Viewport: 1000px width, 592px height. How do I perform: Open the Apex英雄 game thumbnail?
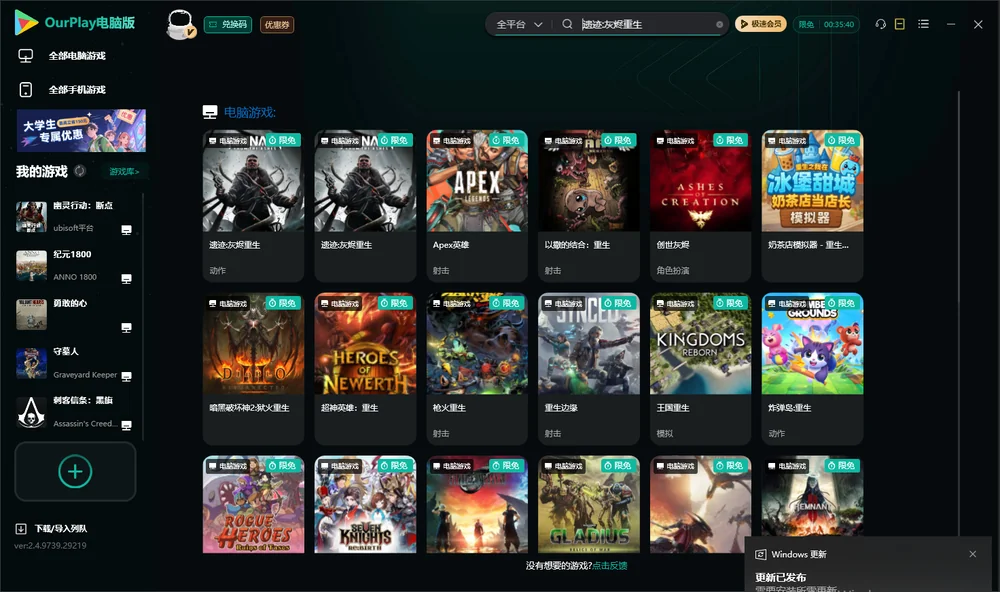point(477,181)
